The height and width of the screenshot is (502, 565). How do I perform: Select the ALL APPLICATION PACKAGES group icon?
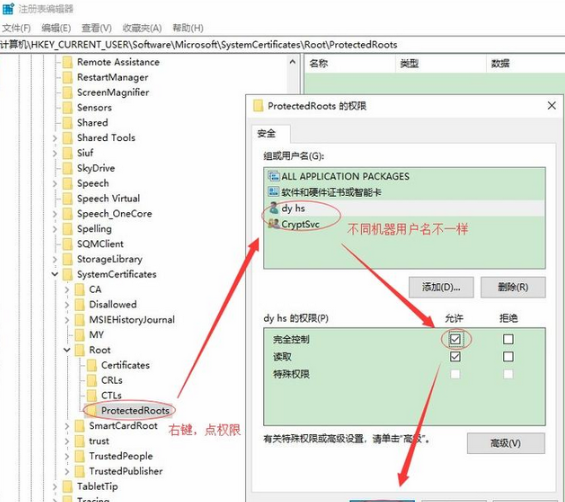(x=273, y=176)
